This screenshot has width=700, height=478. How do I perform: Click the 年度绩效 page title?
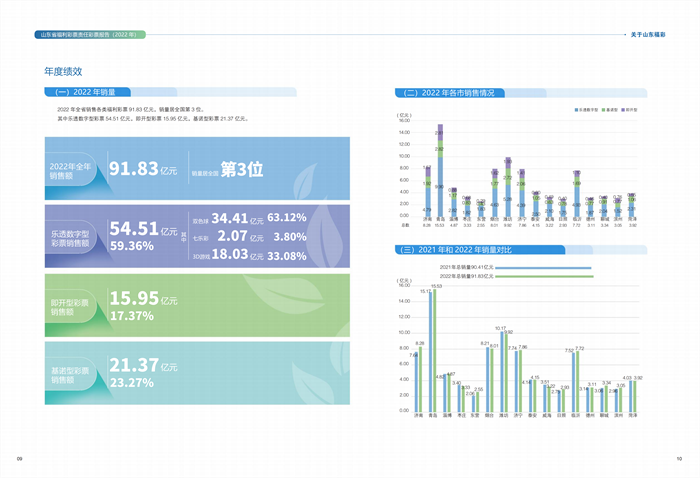pos(62,72)
